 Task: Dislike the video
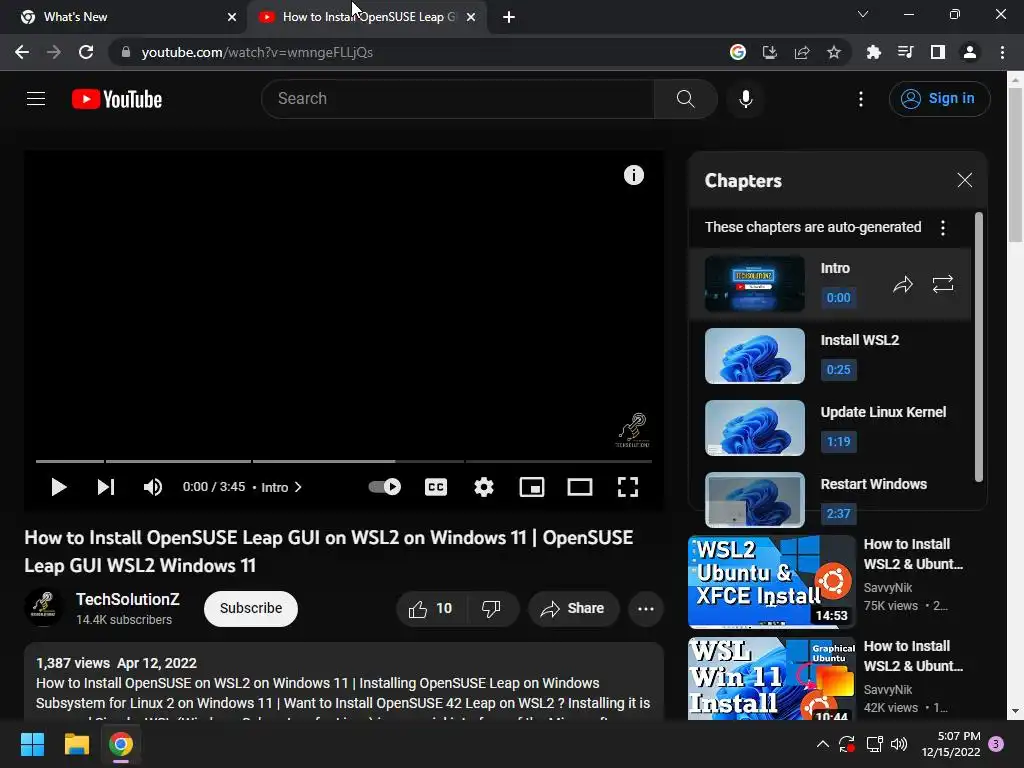[492, 609]
